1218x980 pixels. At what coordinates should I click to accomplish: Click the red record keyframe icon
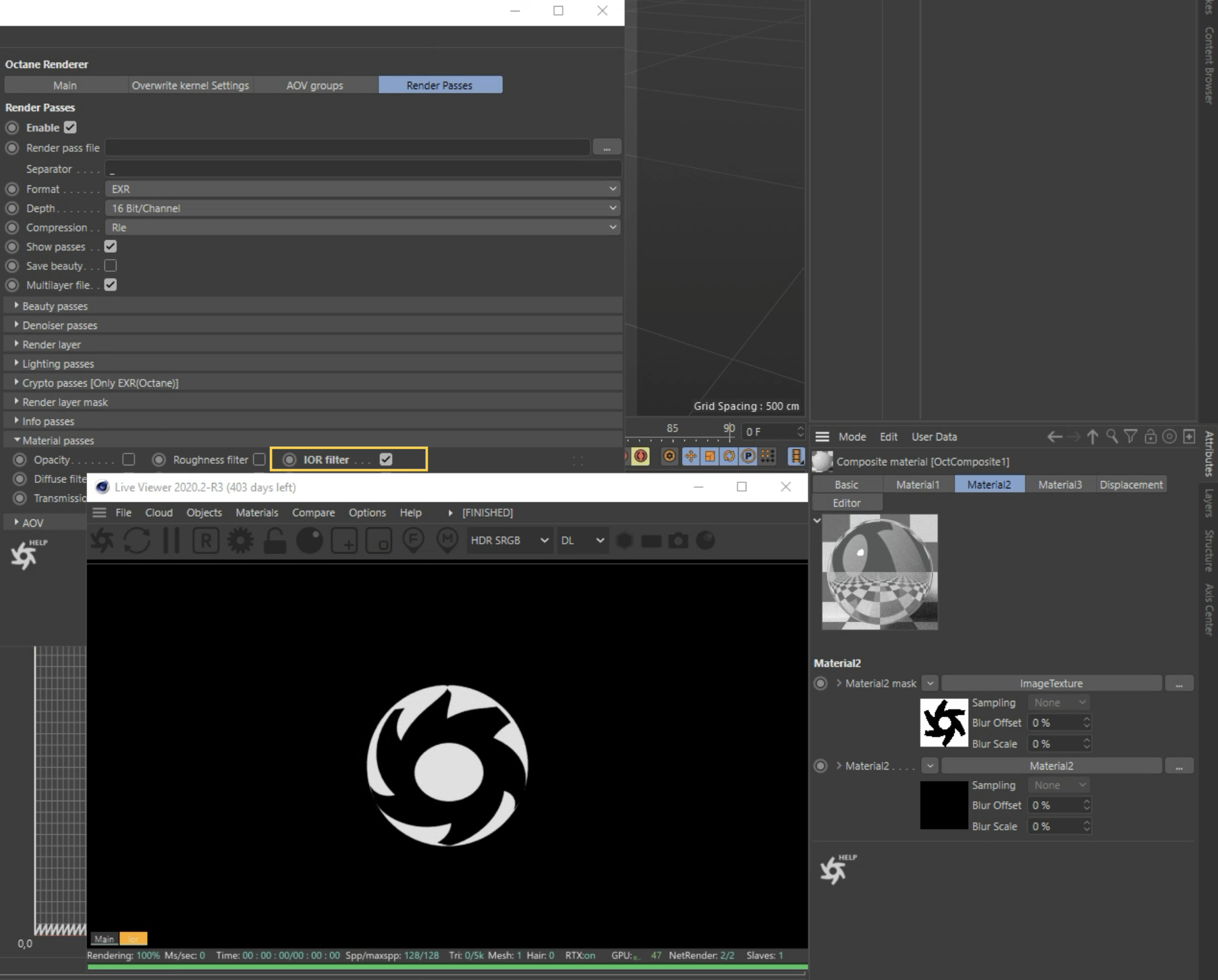click(640, 456)
